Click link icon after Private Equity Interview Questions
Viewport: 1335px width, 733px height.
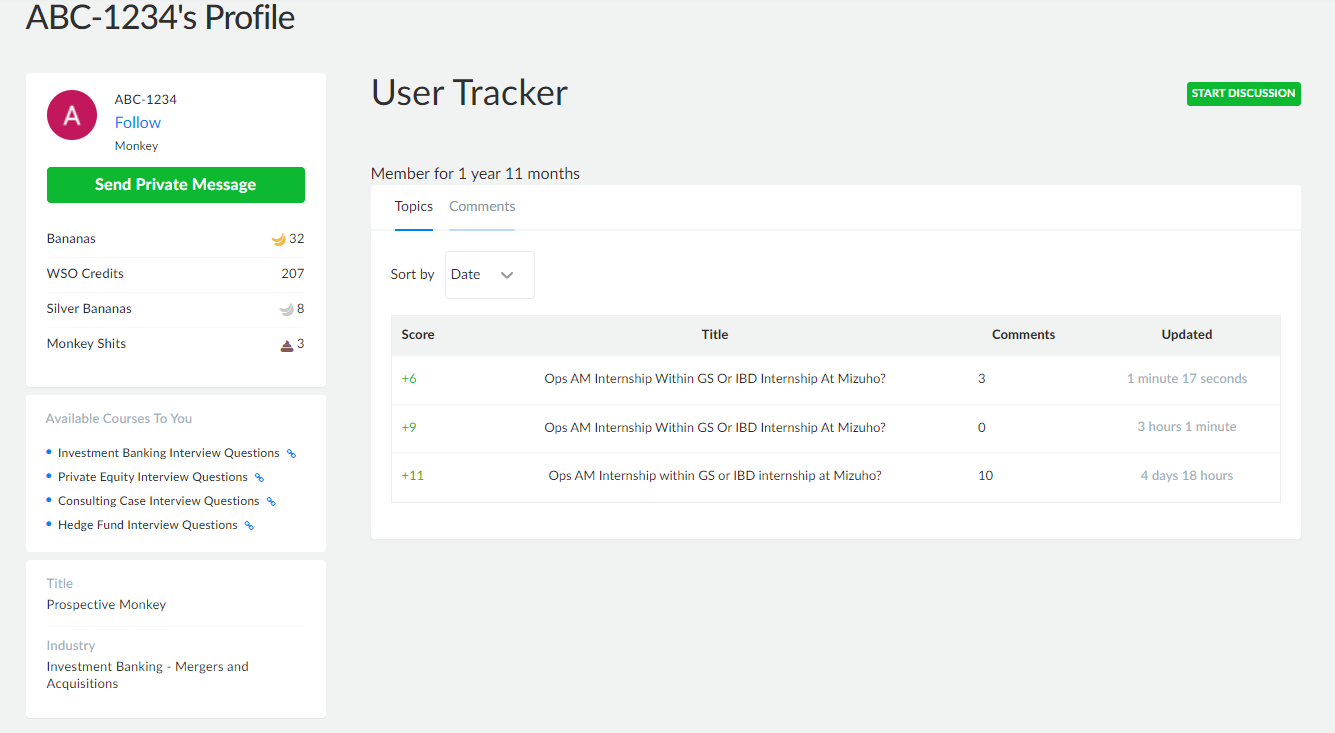259,478
